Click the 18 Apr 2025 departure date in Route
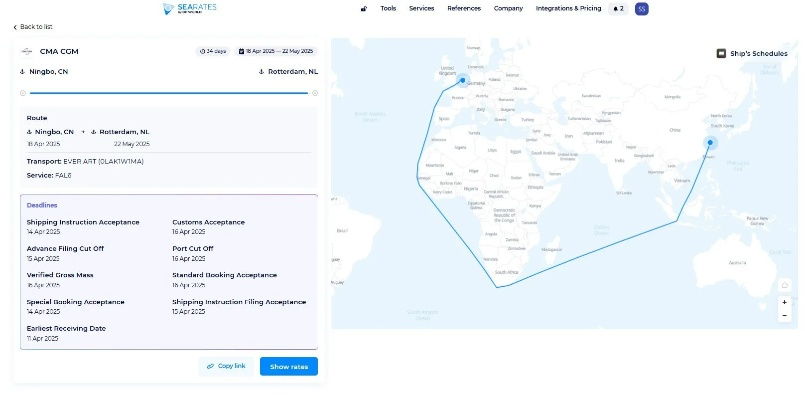Screen dimensions: 805x400 click(43, 144)
